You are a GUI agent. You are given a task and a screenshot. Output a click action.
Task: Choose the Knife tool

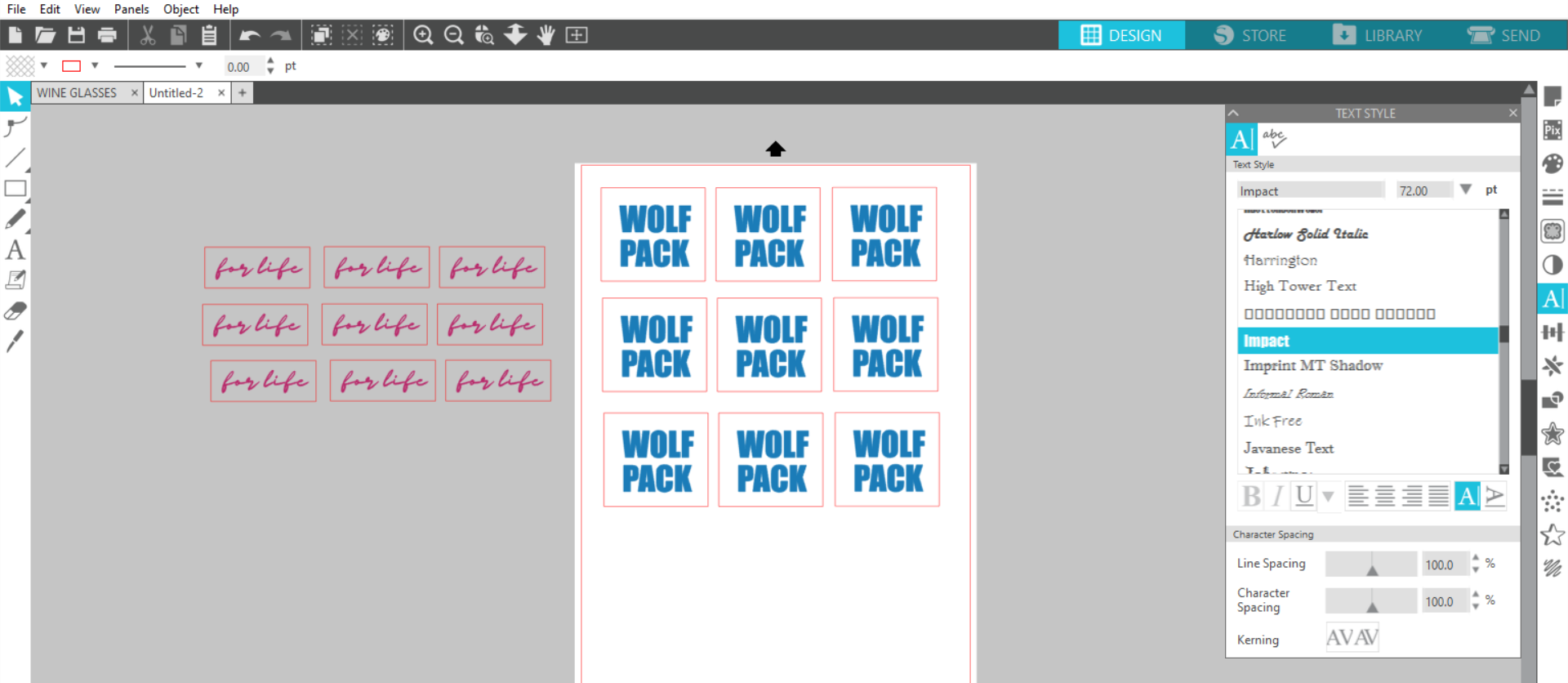[x=15, y=341]
